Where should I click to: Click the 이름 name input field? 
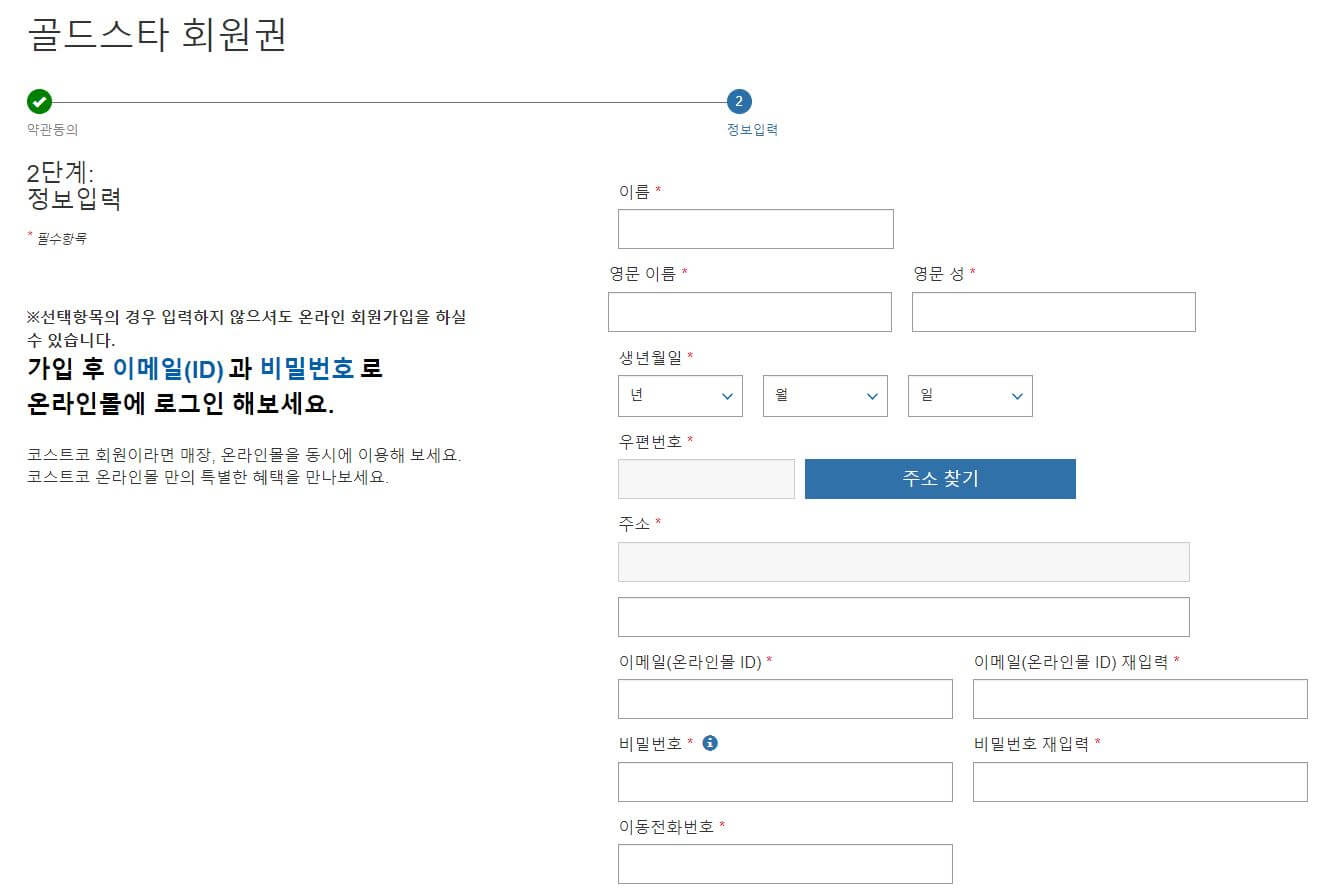point(755,229)
